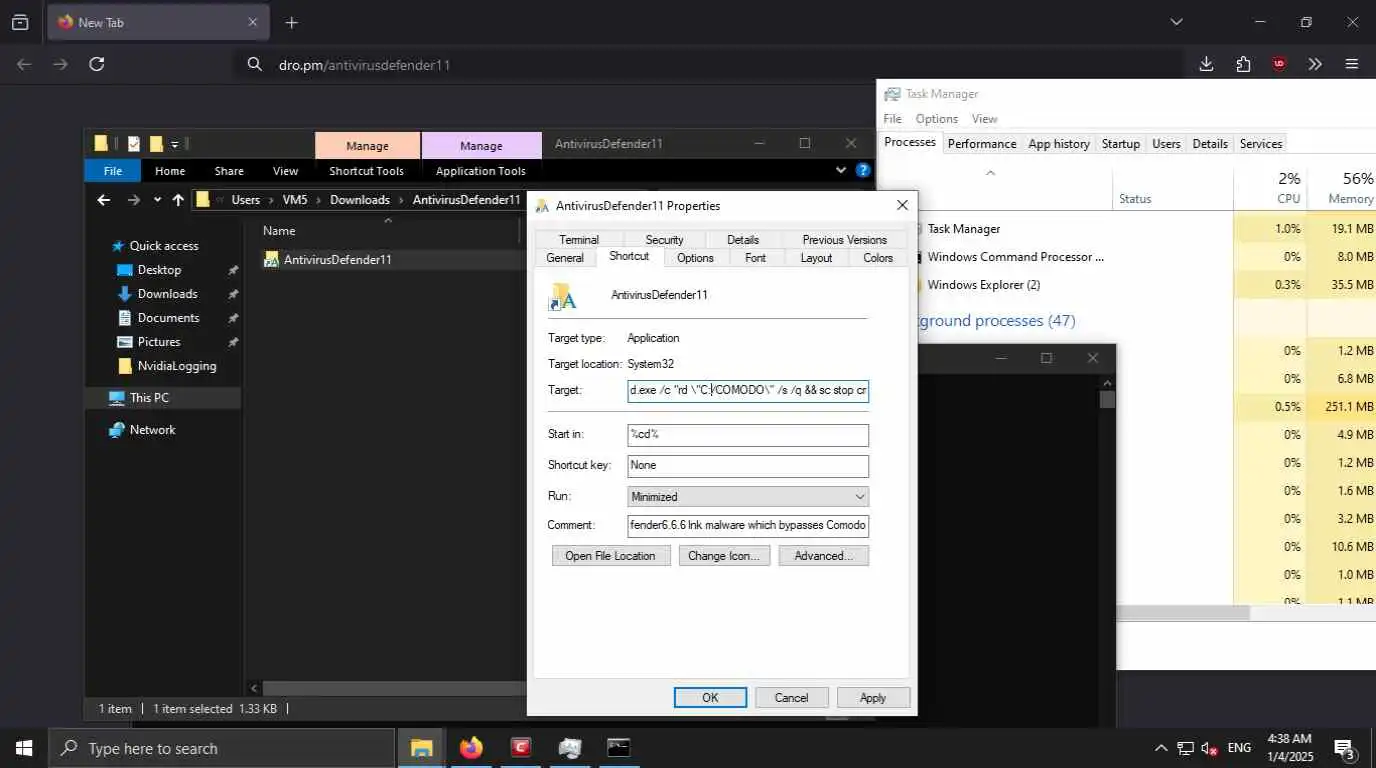This screenshot has width=1376, height=768.
Task: Select Network in navigation pane
Action: pos(152,430)
